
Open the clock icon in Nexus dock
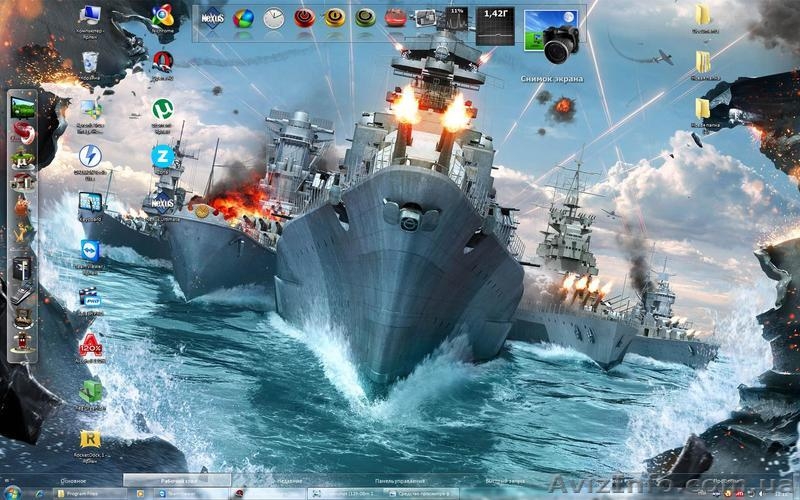[x=273, y=18]
